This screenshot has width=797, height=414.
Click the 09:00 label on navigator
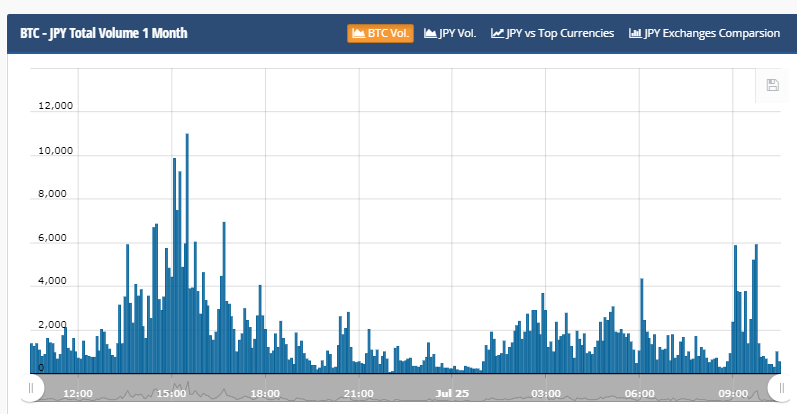point(733,394)
